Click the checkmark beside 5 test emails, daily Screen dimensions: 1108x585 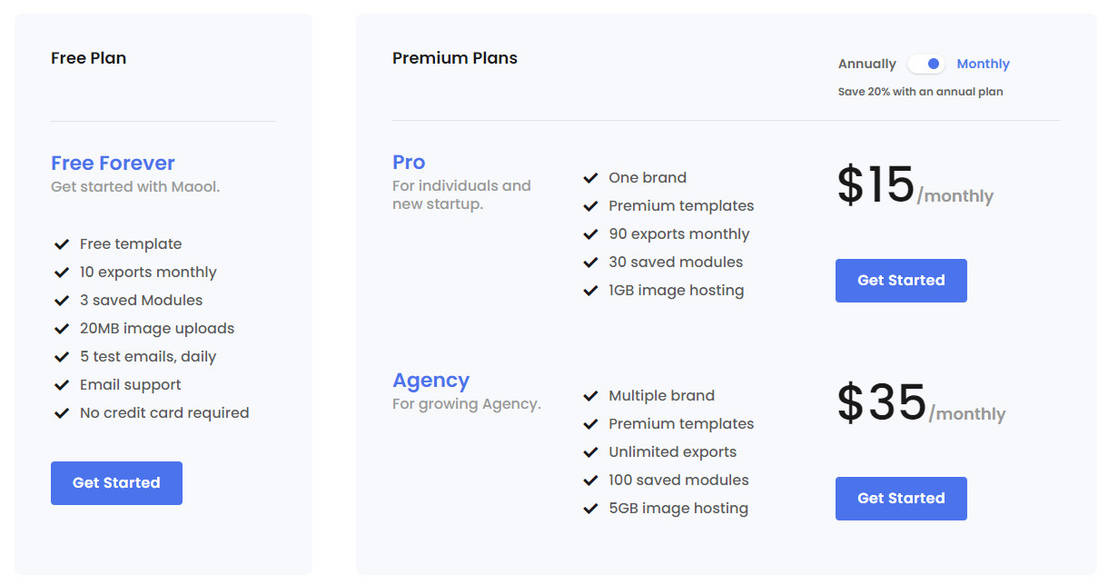(x=62, y=356)
